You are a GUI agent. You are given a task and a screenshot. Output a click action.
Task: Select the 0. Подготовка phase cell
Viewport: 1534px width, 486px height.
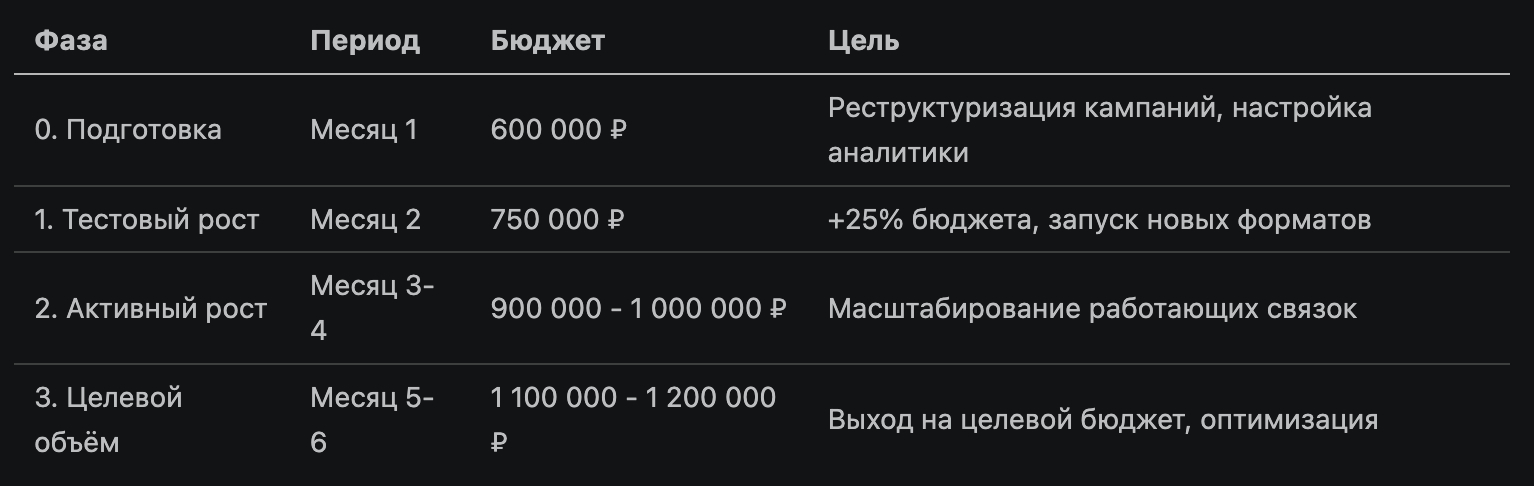pyautogui.click(x=128, y=130)
